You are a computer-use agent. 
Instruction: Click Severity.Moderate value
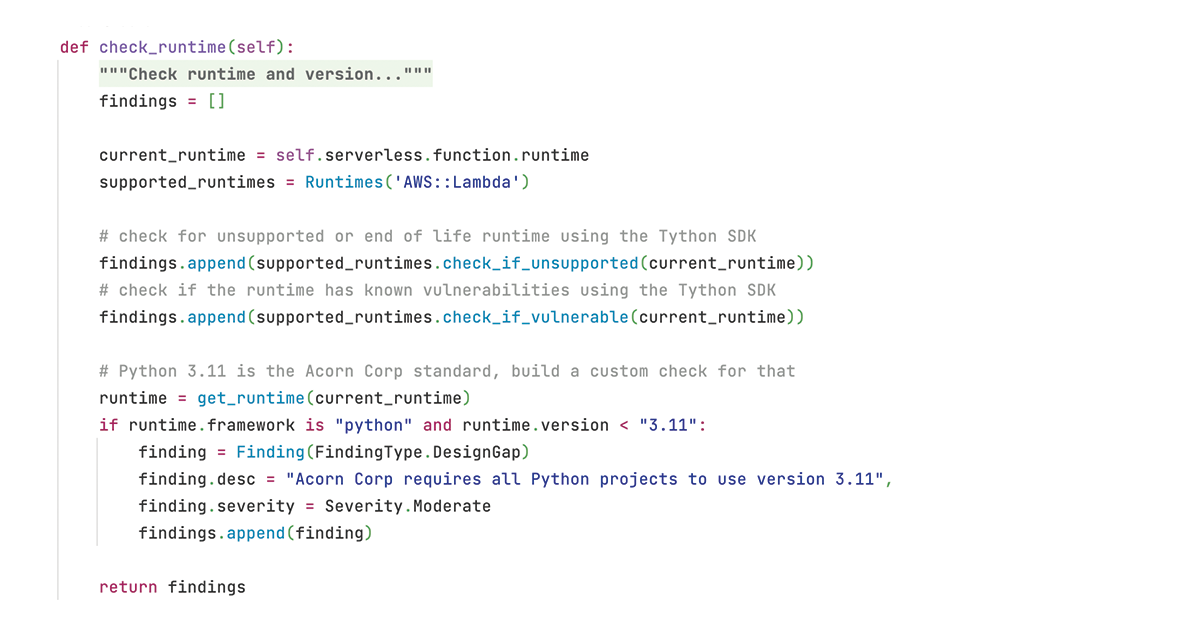click(407, 506)
